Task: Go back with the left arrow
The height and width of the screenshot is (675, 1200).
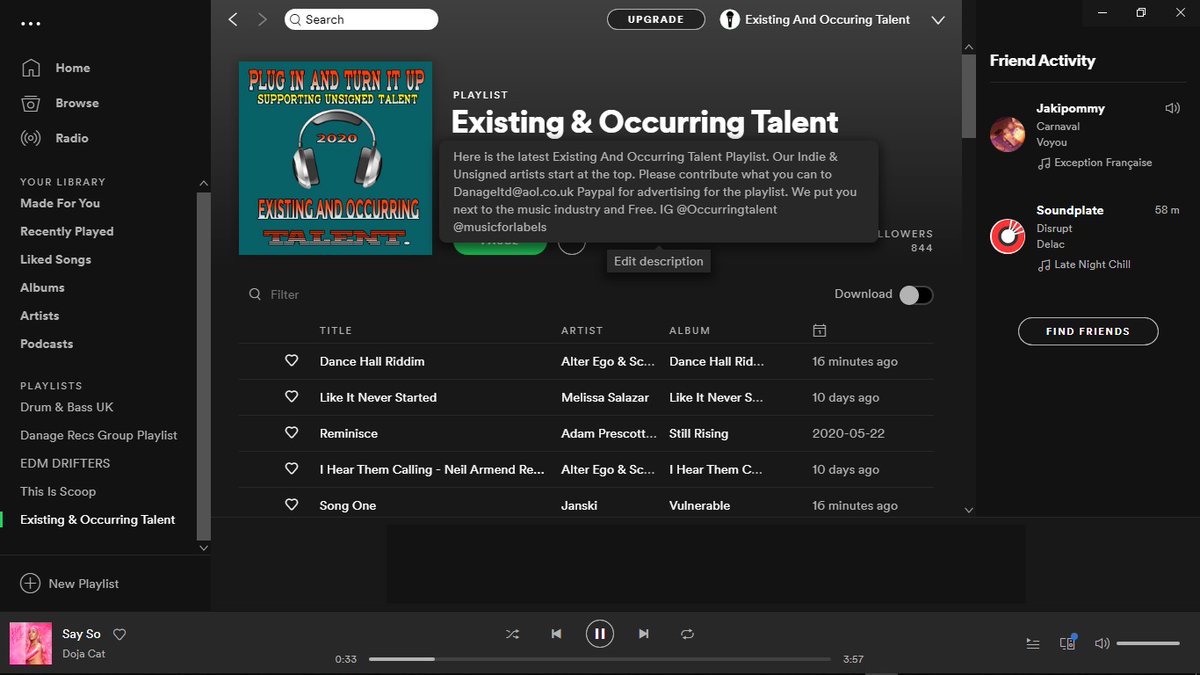Action: tap(233, 19)
